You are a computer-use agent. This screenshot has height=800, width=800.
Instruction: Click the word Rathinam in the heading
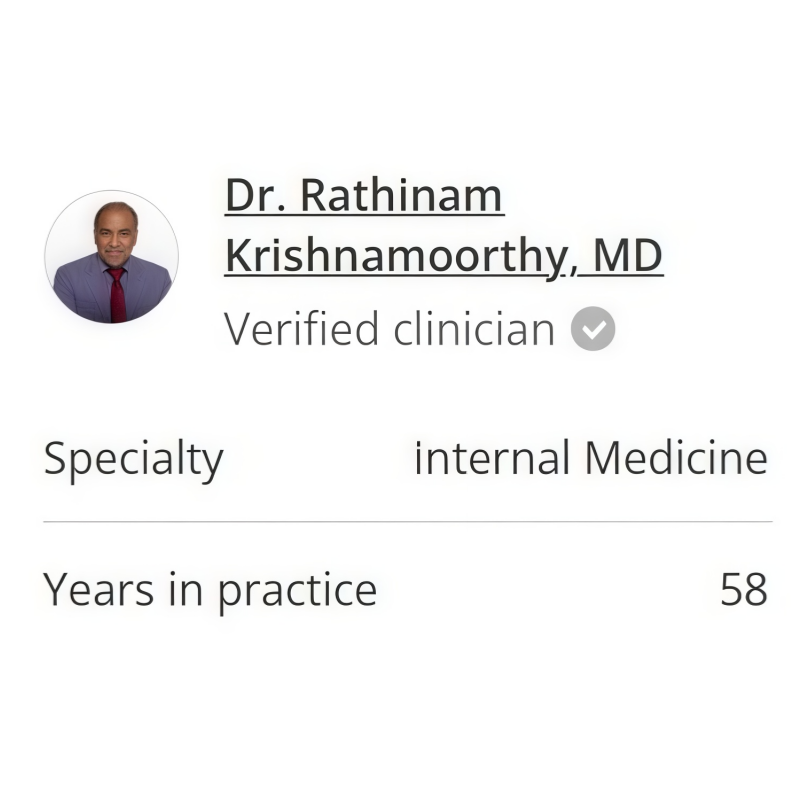click(401, 195)
